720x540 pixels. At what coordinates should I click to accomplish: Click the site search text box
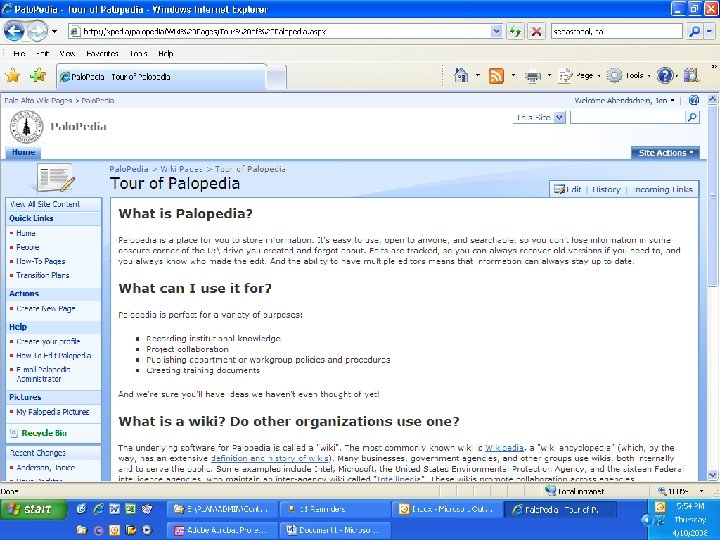(x=628, y=118)
